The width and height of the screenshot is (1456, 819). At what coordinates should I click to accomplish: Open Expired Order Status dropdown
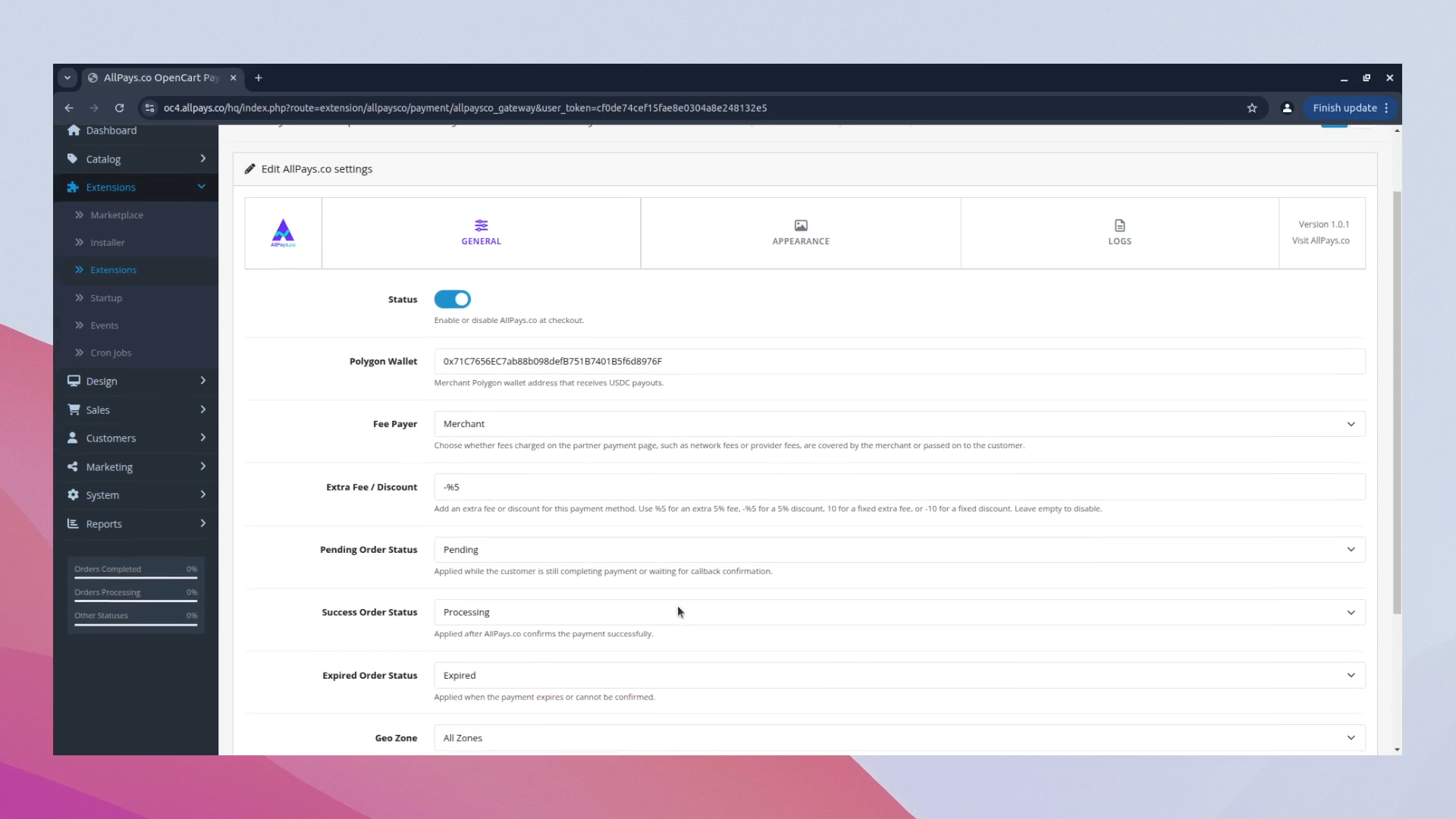(x=899, y=676)
